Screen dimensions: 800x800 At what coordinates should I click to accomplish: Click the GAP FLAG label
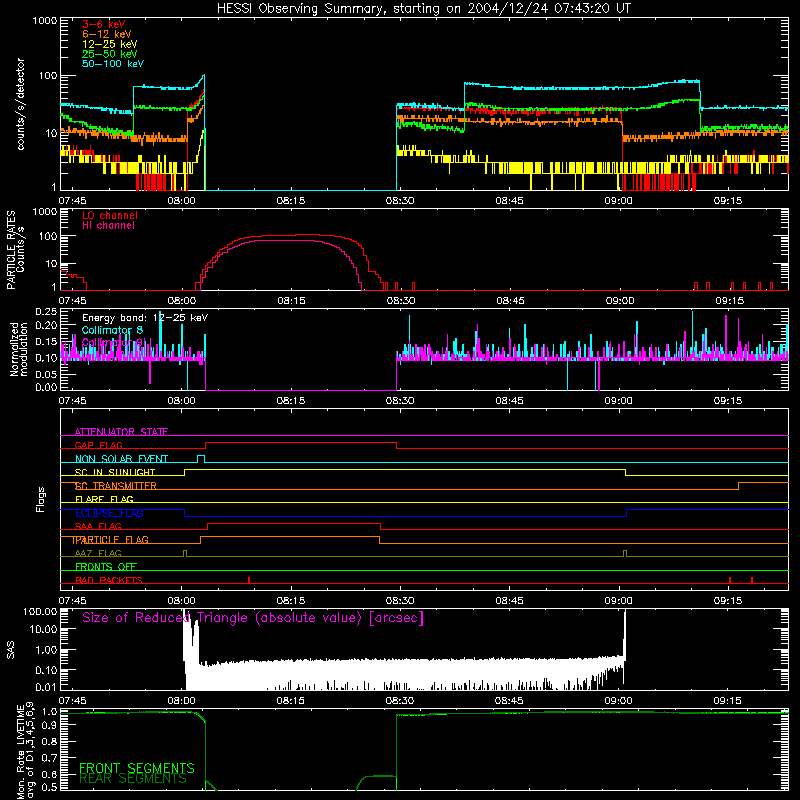pyautogui.click(x=98, y=445)
